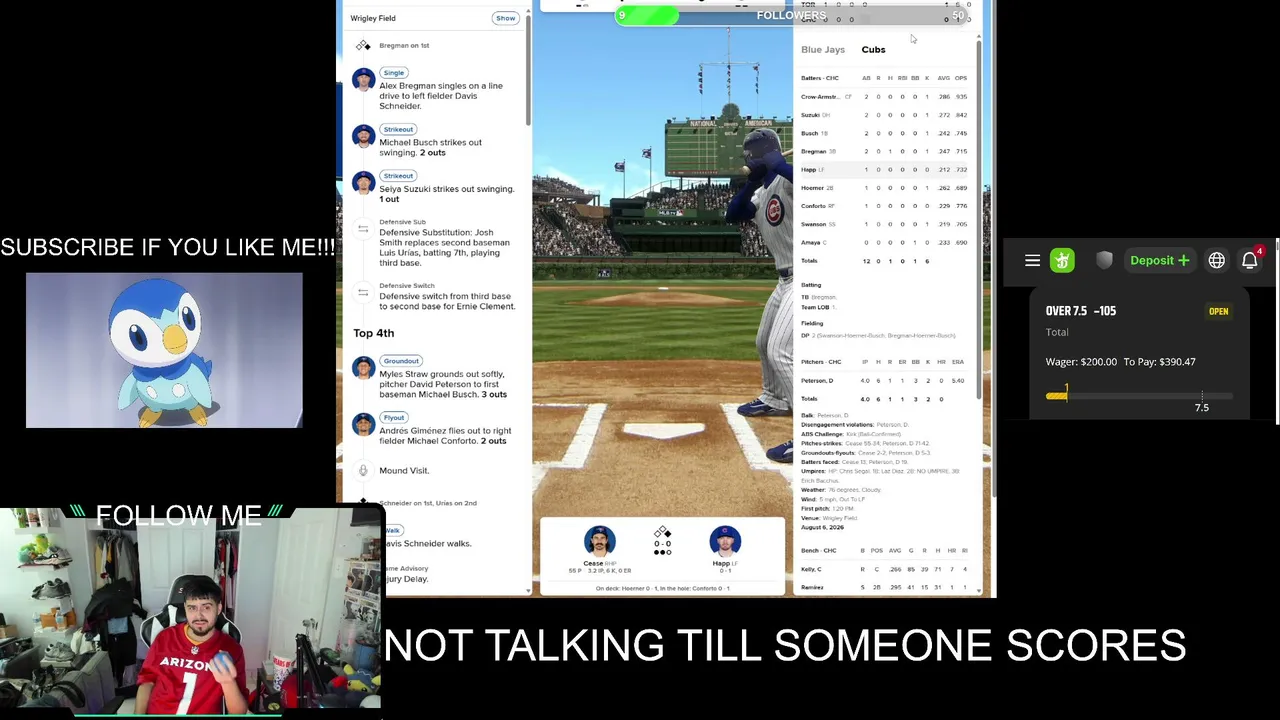The width and height of the screenshot is (1280, 720).
Task: Click 'Swanson' in the batters table
Action: (x=813, y=224)
